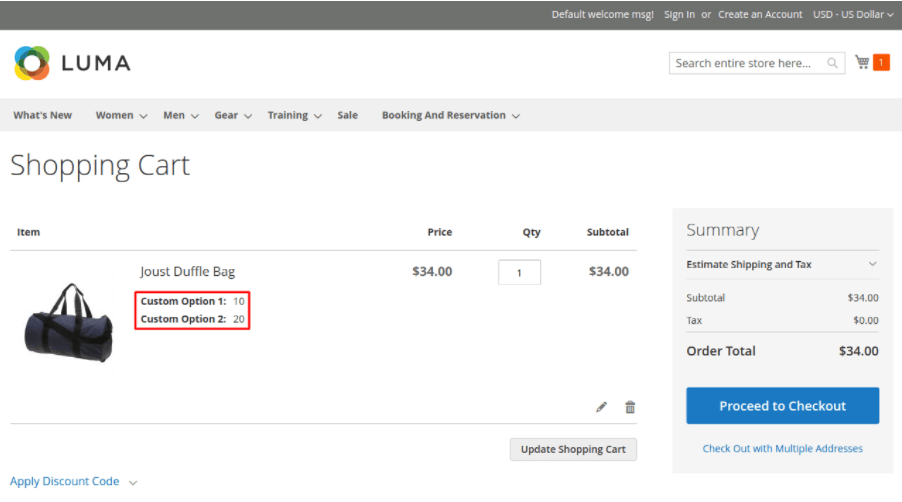
Task: Click the Qty input box
Action: [x=519, y=273]
